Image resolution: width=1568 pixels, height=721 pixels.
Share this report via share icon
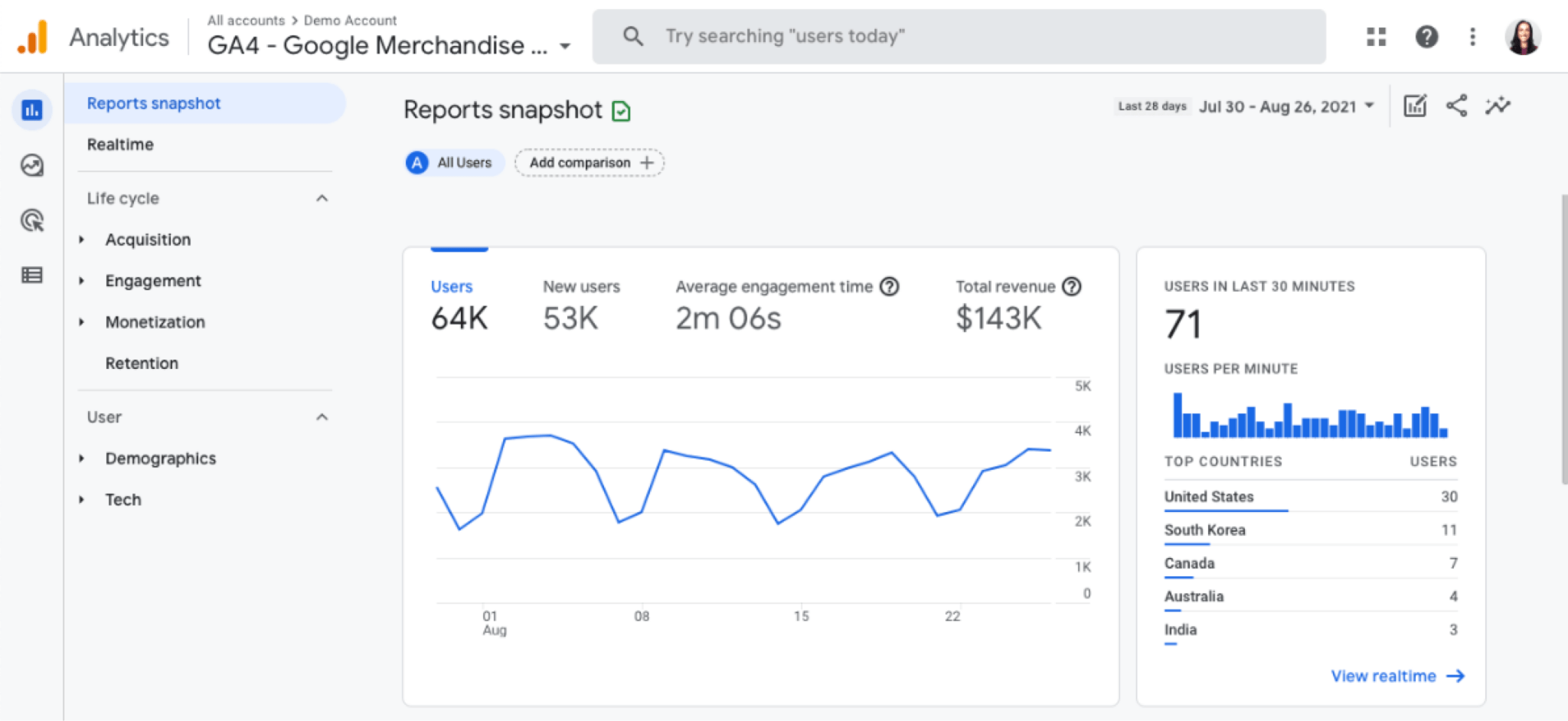point(1456,106)
